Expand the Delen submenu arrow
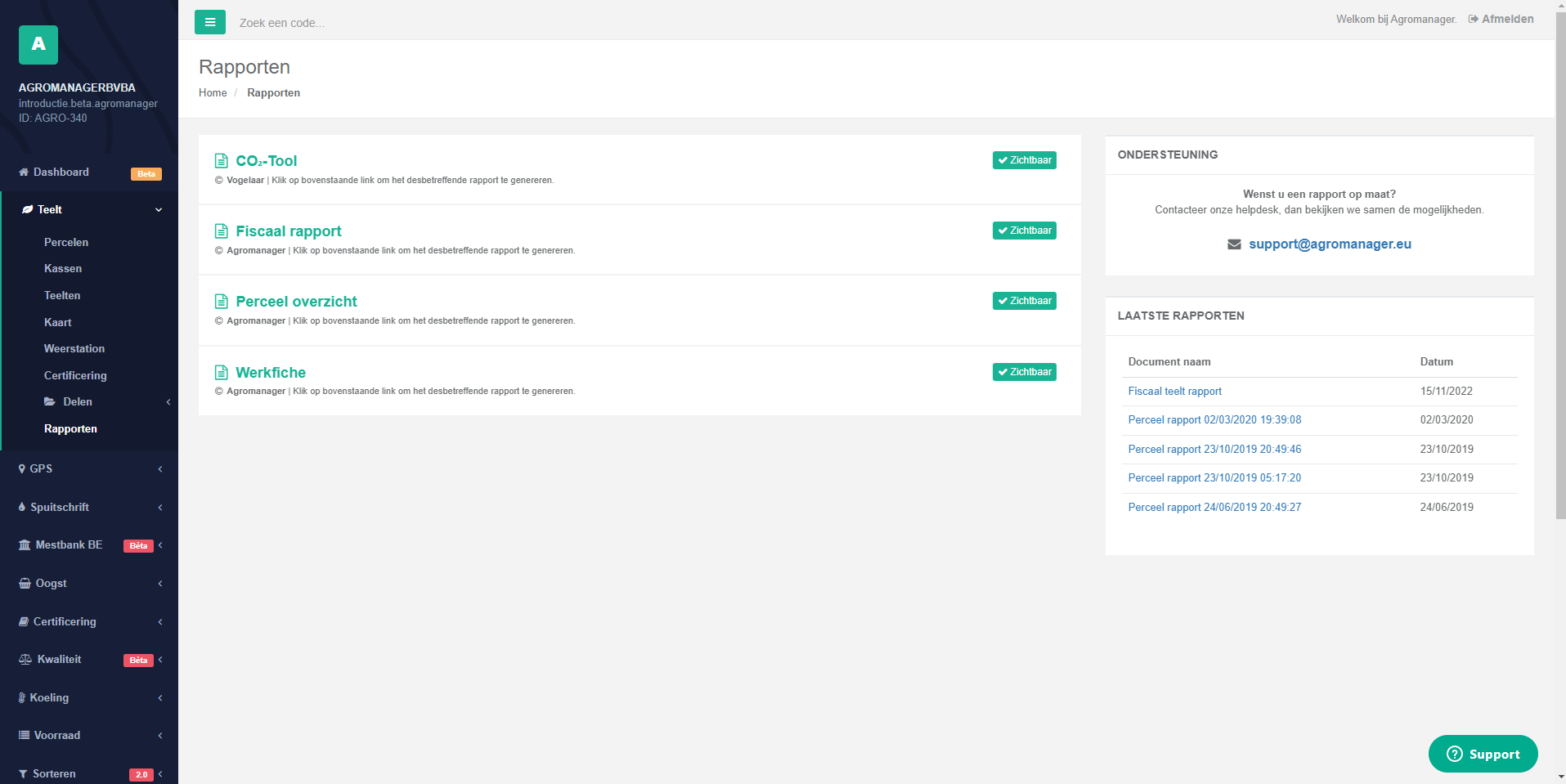This screenshot has width=1566, height=784. 168,402
